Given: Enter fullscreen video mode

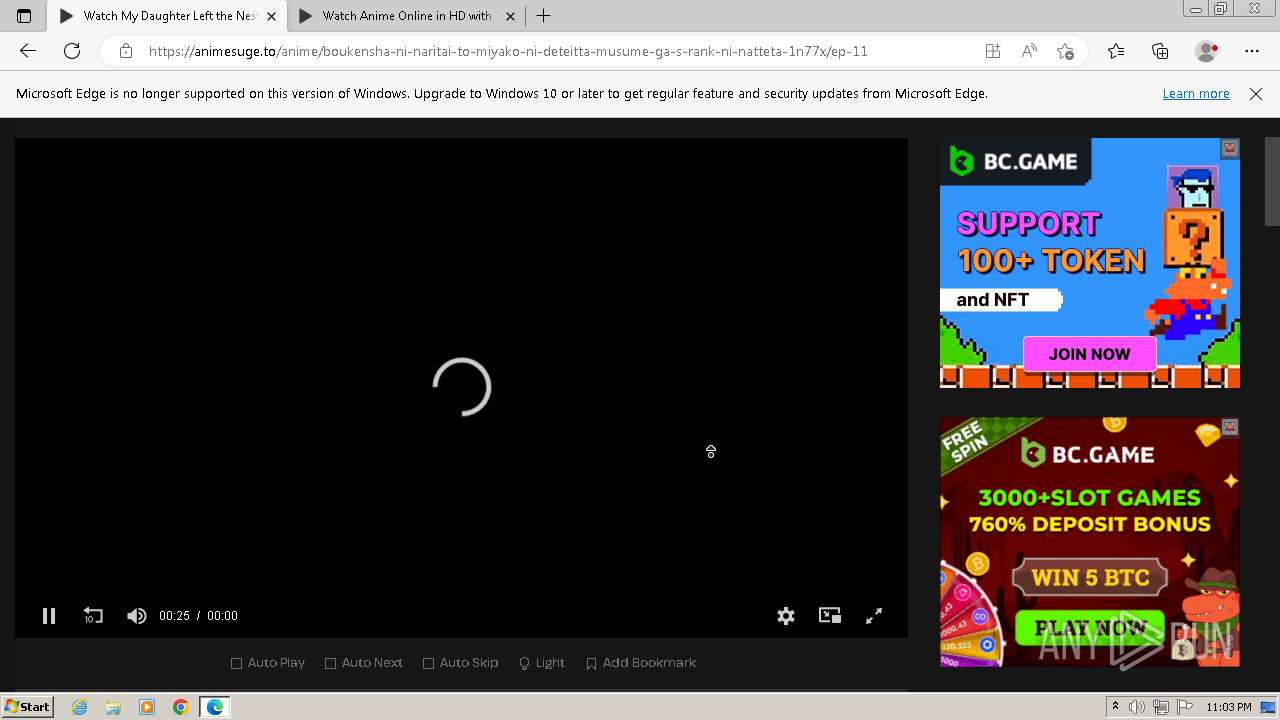Looking at the screenshot, I should click(874, 616).
